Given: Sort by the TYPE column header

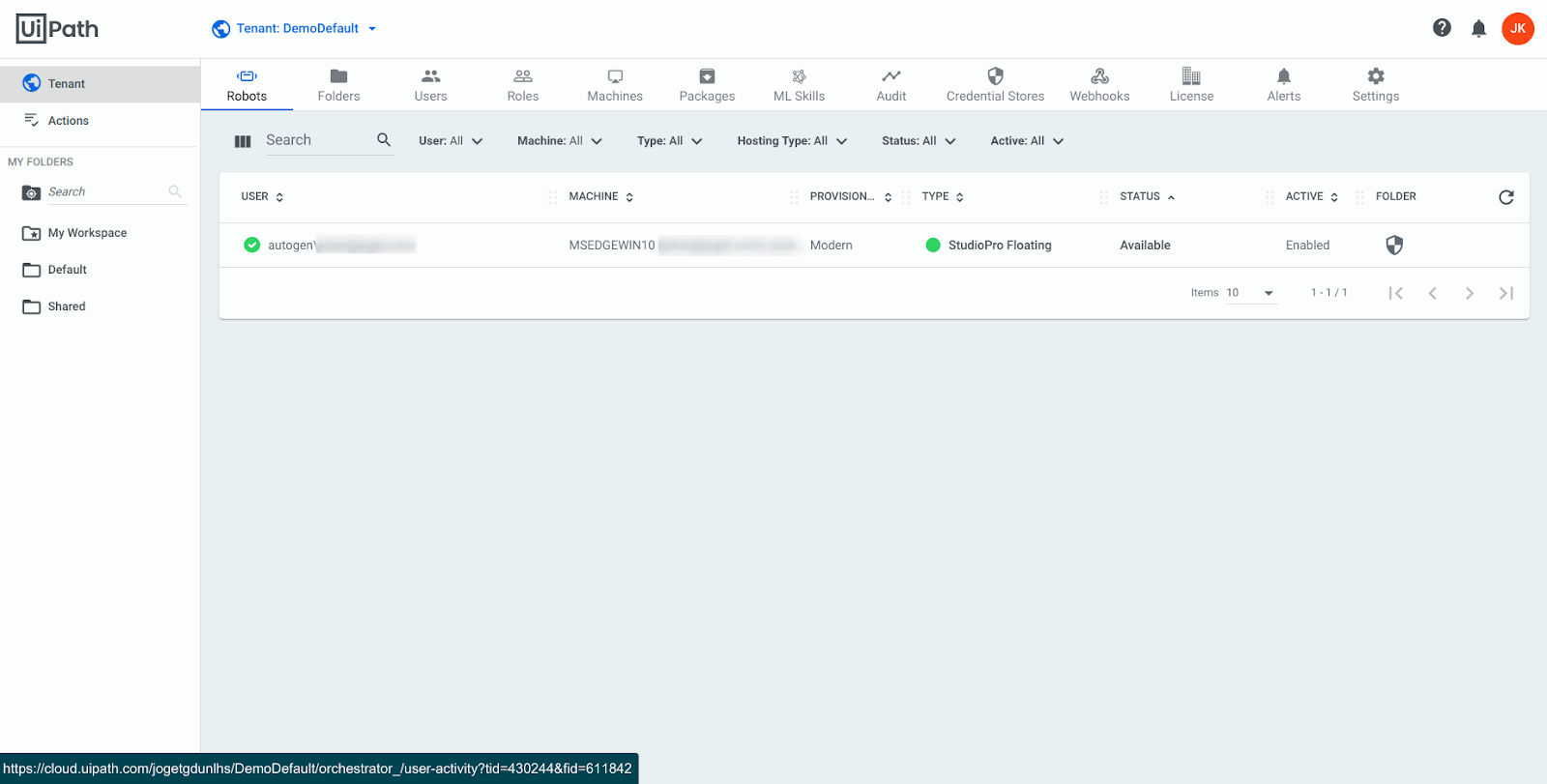Looking at the screenshot, I should point(943,197).
